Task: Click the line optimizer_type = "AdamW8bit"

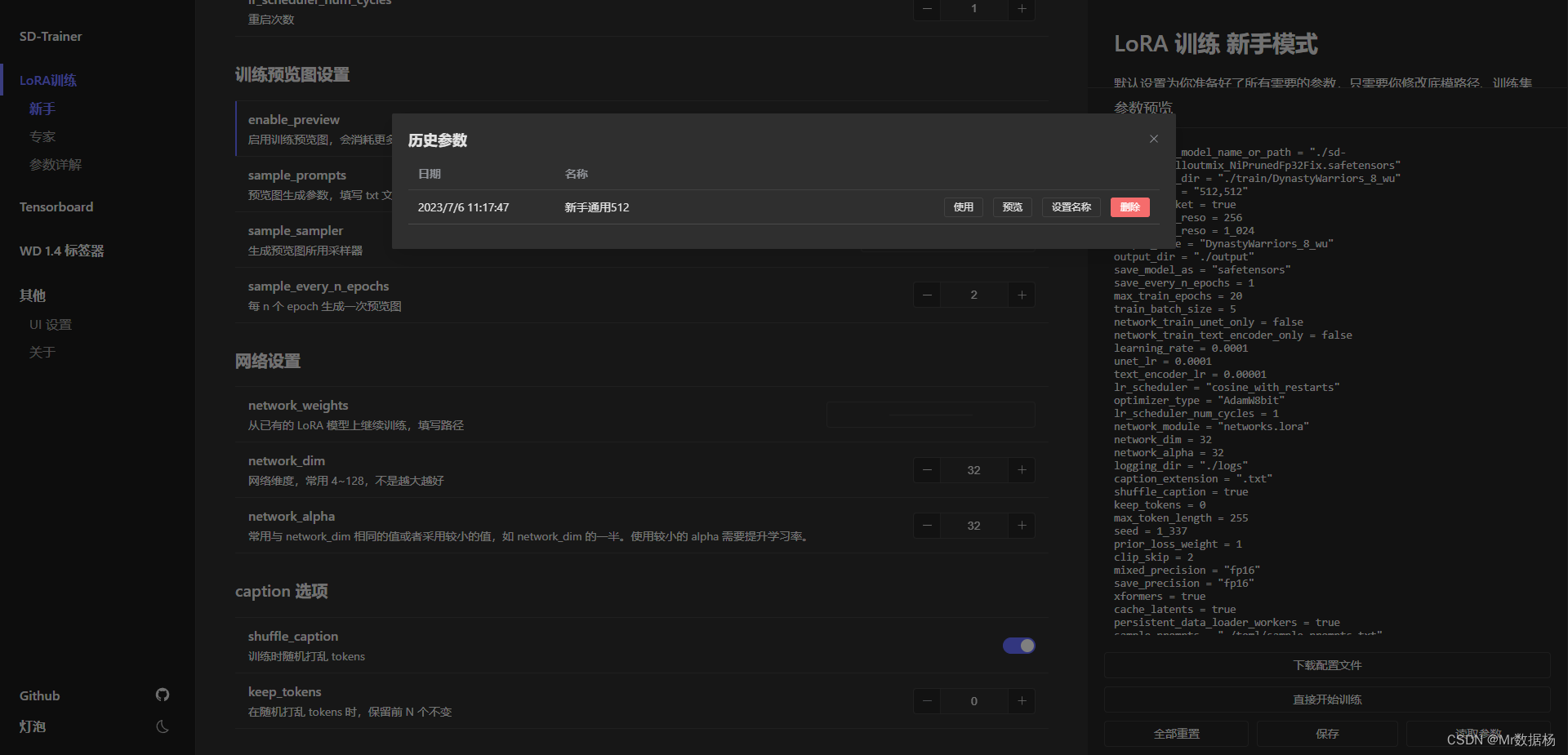Action: [x=1199, y=401]
